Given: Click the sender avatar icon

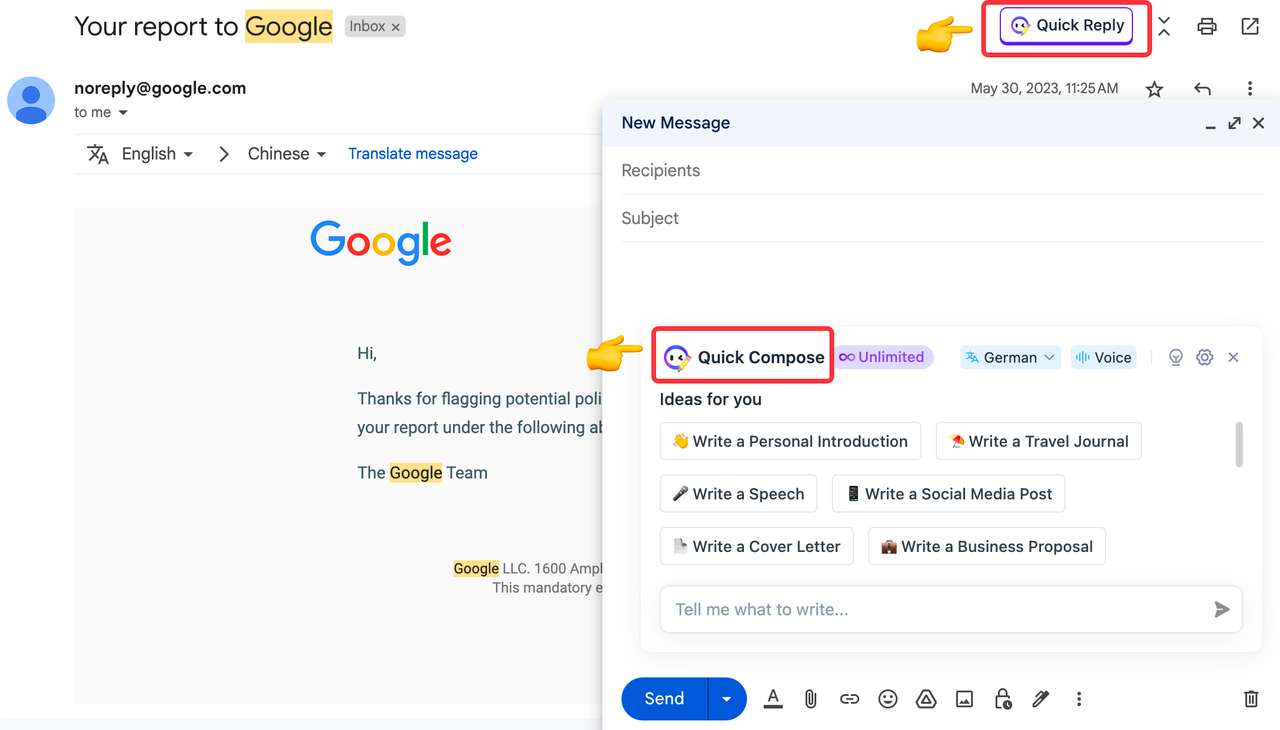Looking at the screenshot, I should [31, 100].
